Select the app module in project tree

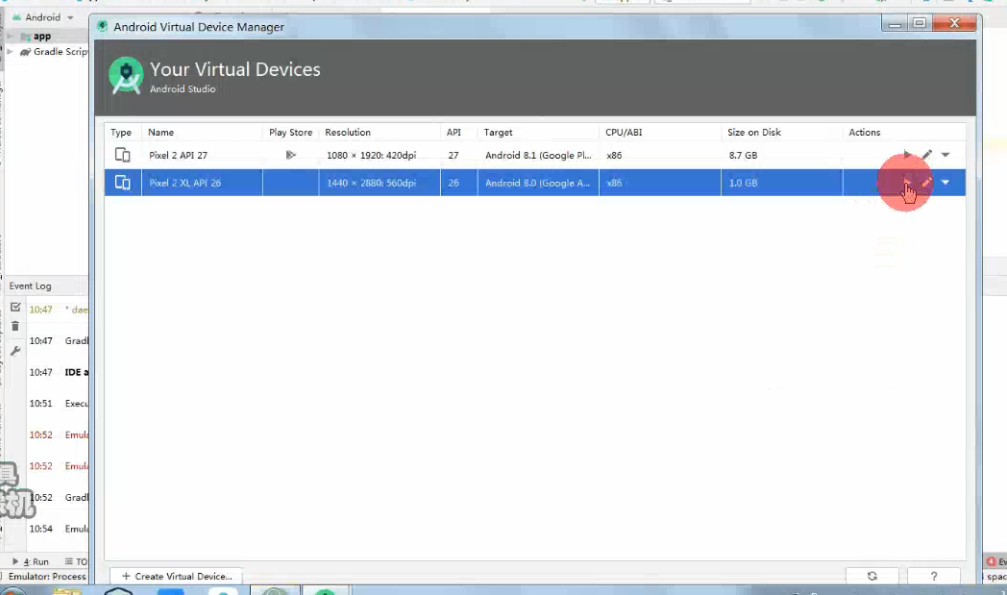point(42,37)
